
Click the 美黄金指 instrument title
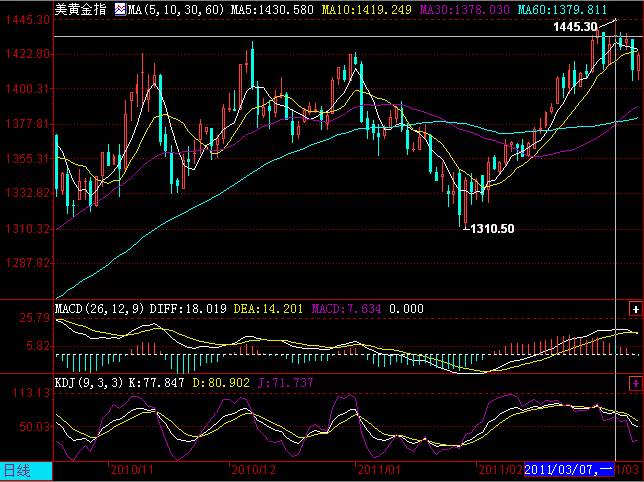tap(80, 9)
